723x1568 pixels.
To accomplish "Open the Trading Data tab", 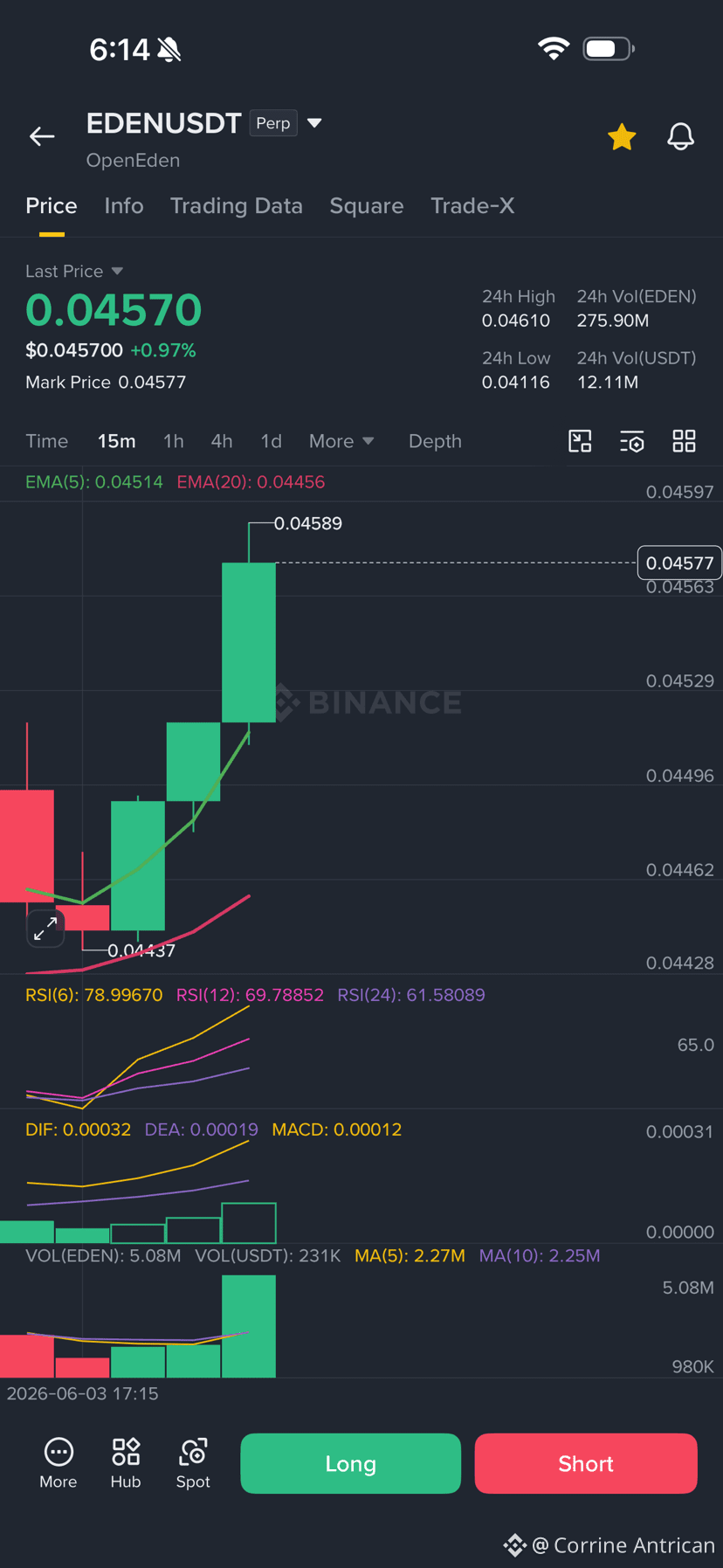I will click(x=236, y=206).
